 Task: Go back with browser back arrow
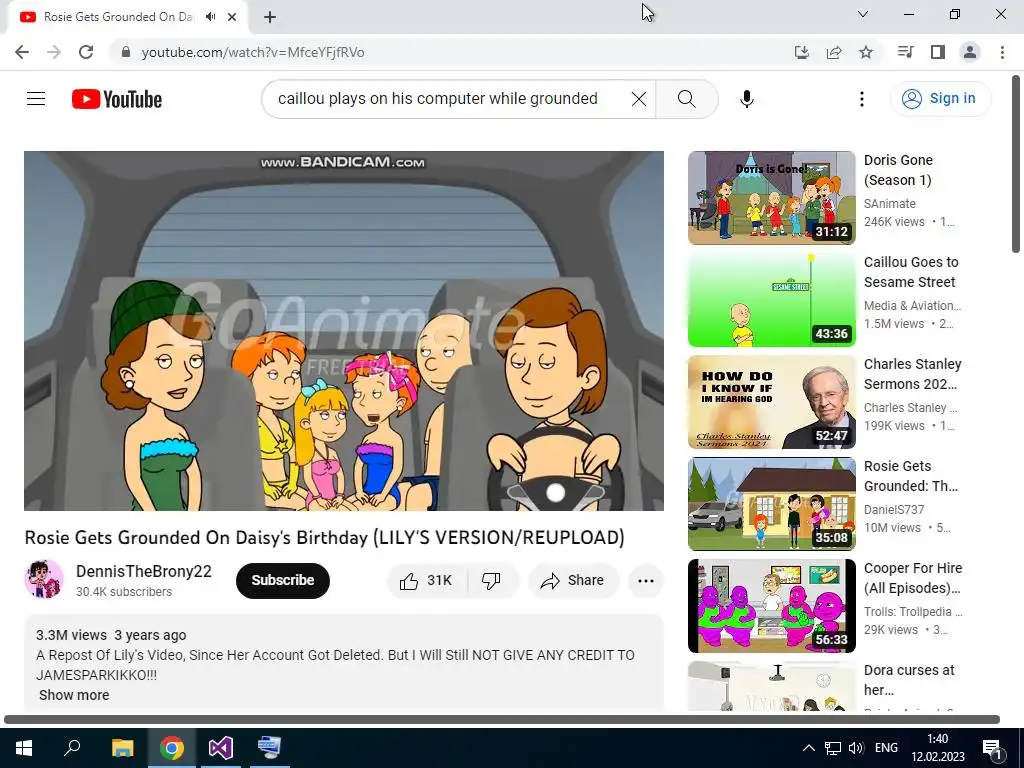click(x=22, y=52)
